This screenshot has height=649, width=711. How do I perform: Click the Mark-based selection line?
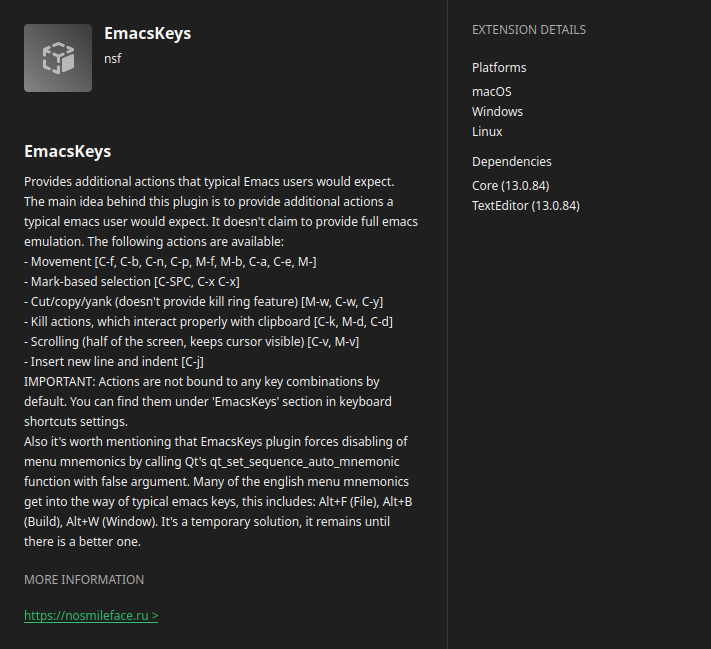[x=132, y=282]
